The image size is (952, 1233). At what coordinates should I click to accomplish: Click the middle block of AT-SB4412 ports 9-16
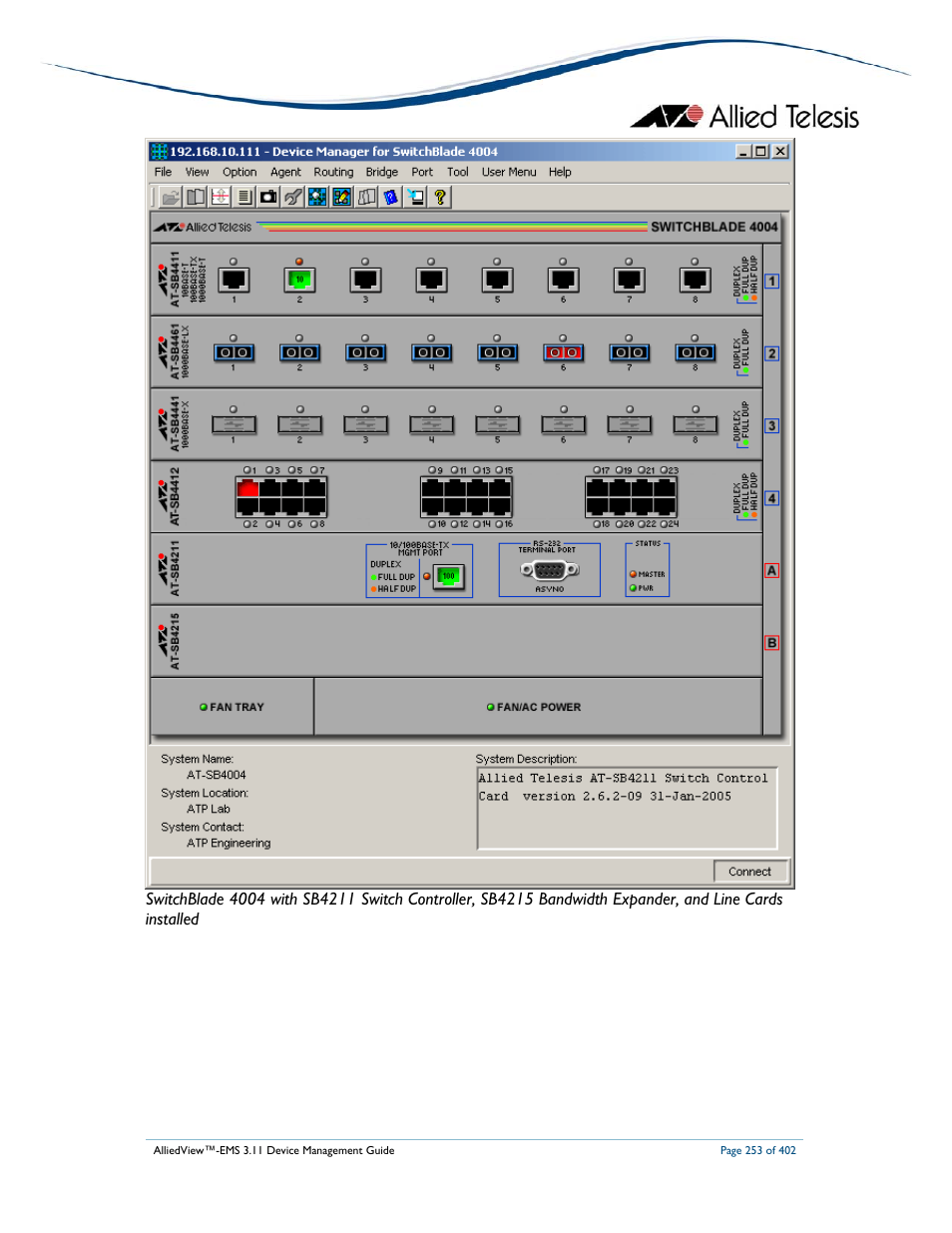pyautogui.click(x=466, y=496)
